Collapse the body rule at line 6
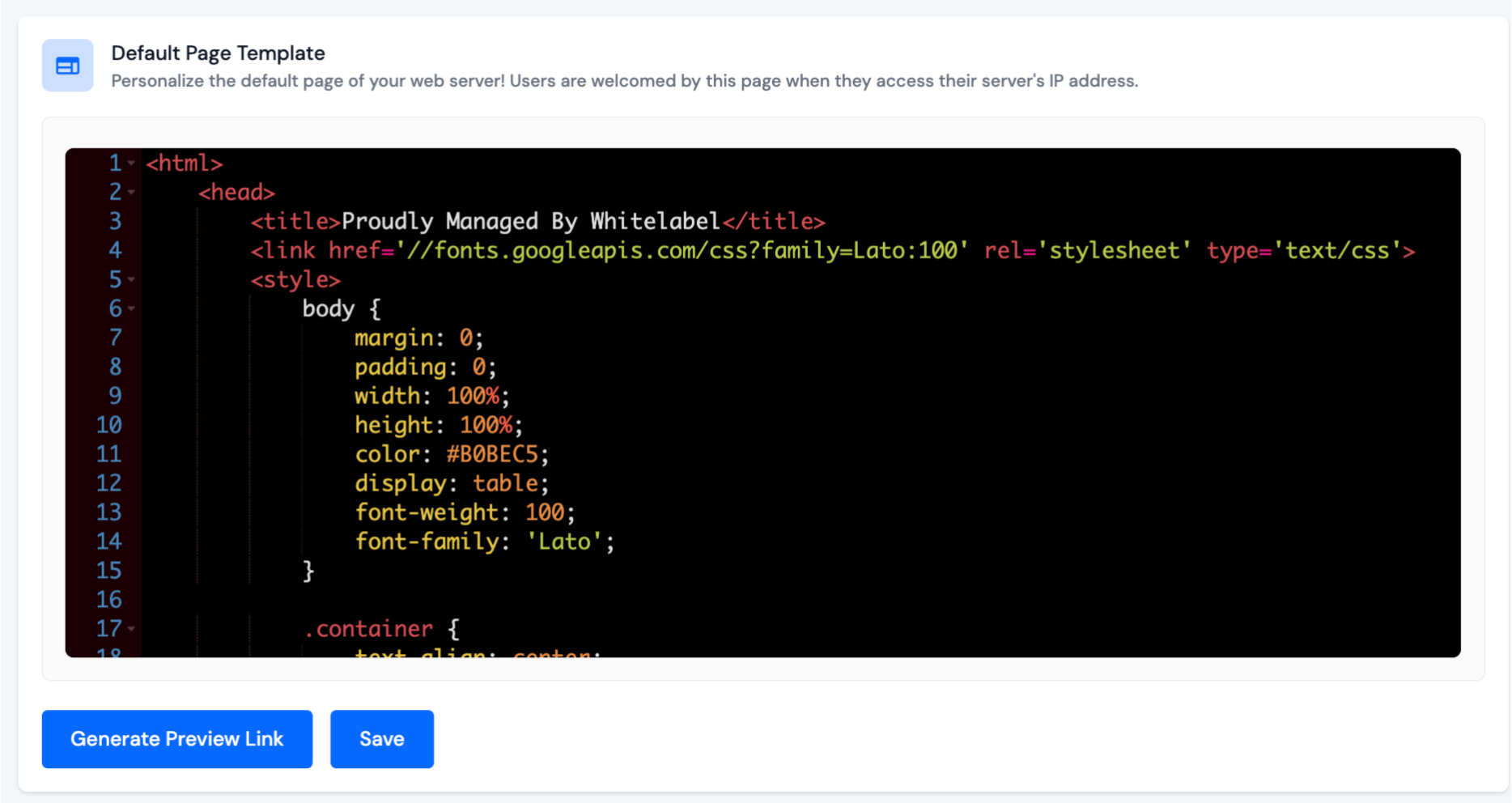Viewport: 1512px width, 803px height. [x=131, y=308]
